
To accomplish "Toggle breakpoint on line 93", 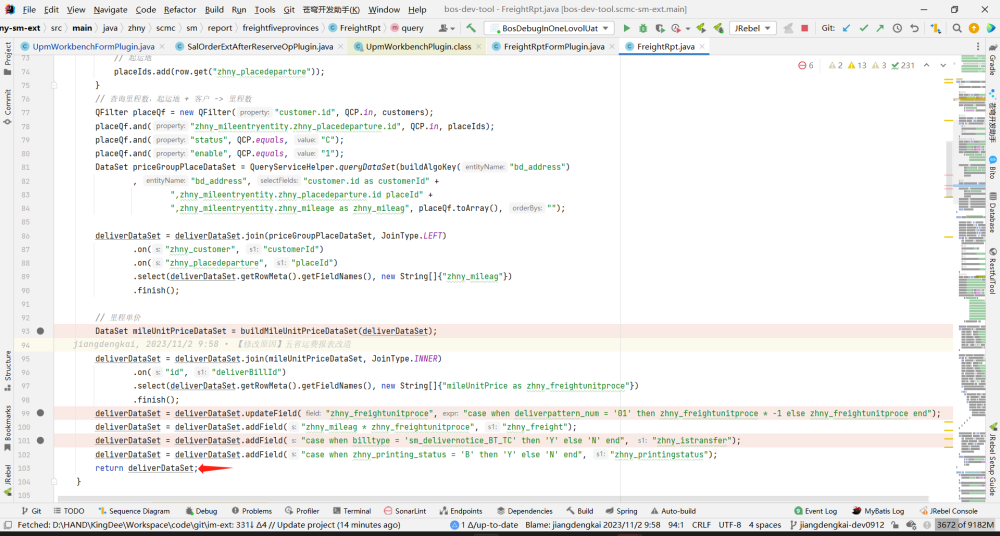I will click(x=41, y=331).
